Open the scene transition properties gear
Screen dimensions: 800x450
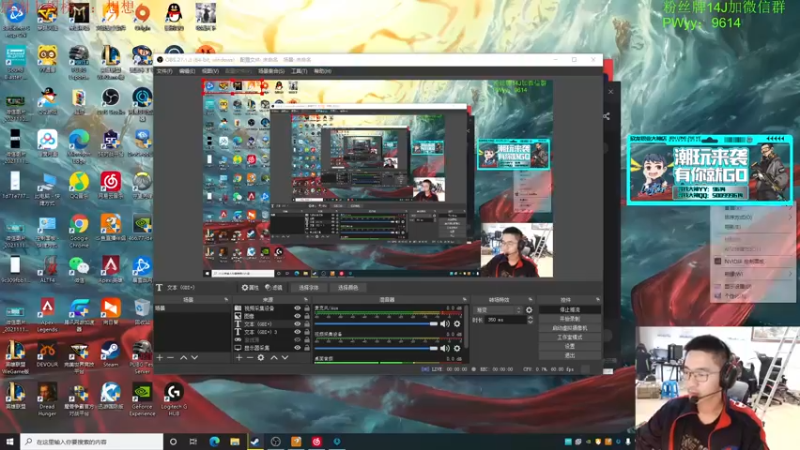[x=529, y=310]
